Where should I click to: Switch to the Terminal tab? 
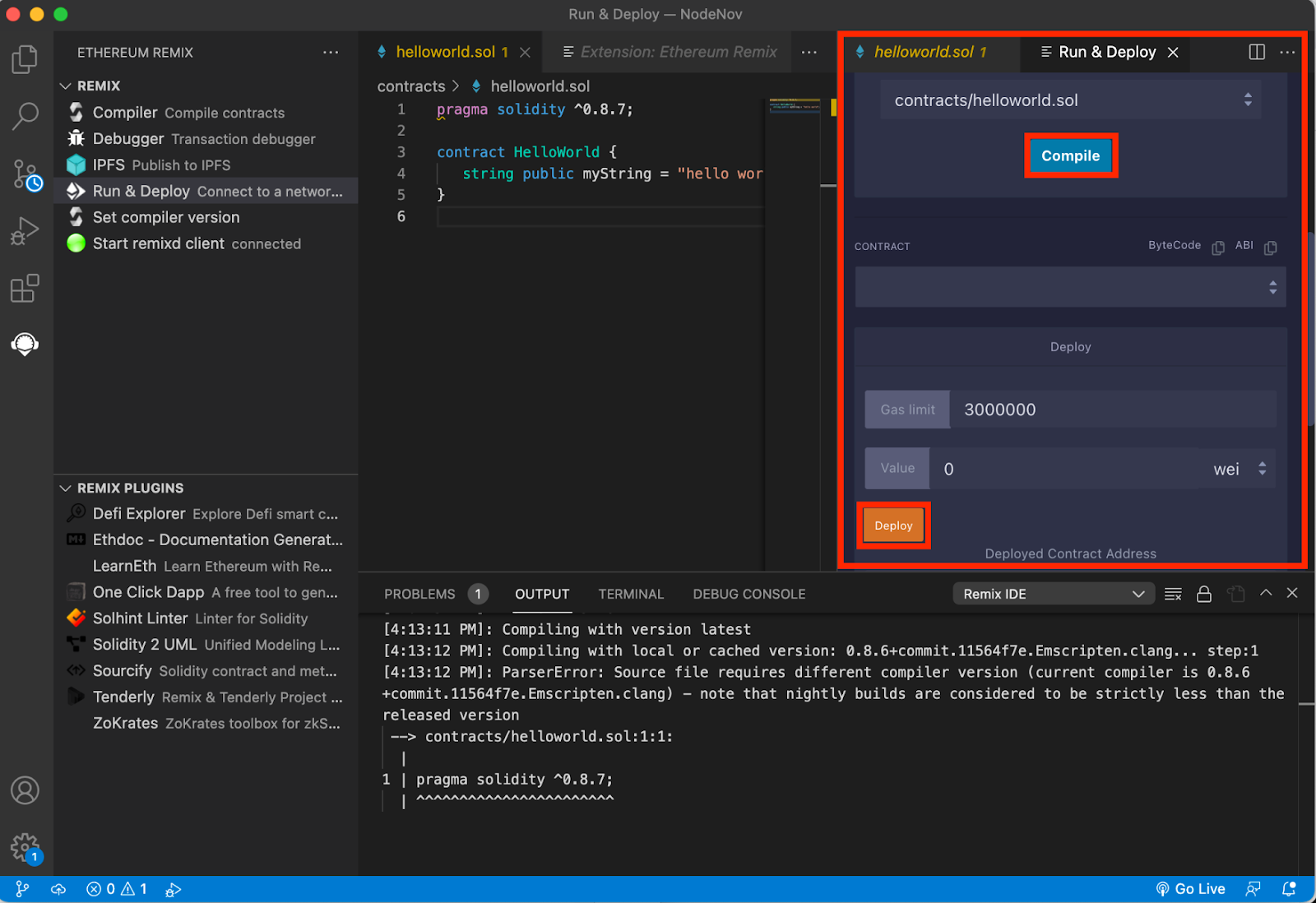[x=630, y=593]
